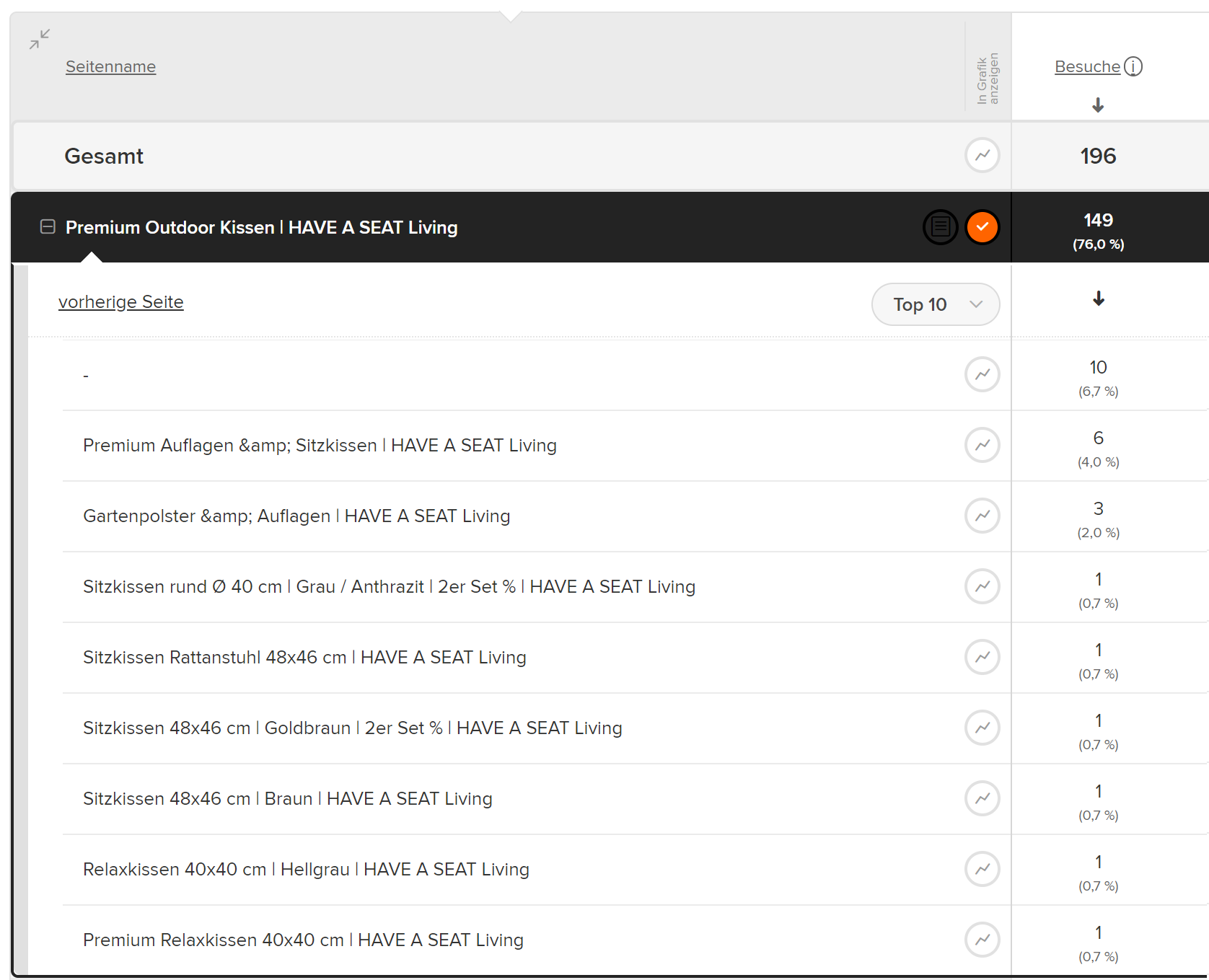
Task: Show Premium Auflagen & Sitzkissen in graph
Action: [982, 445]
